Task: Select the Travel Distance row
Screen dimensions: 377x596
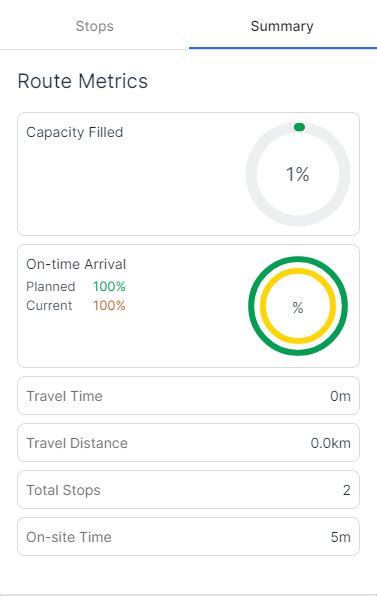Action: [188, 443]
